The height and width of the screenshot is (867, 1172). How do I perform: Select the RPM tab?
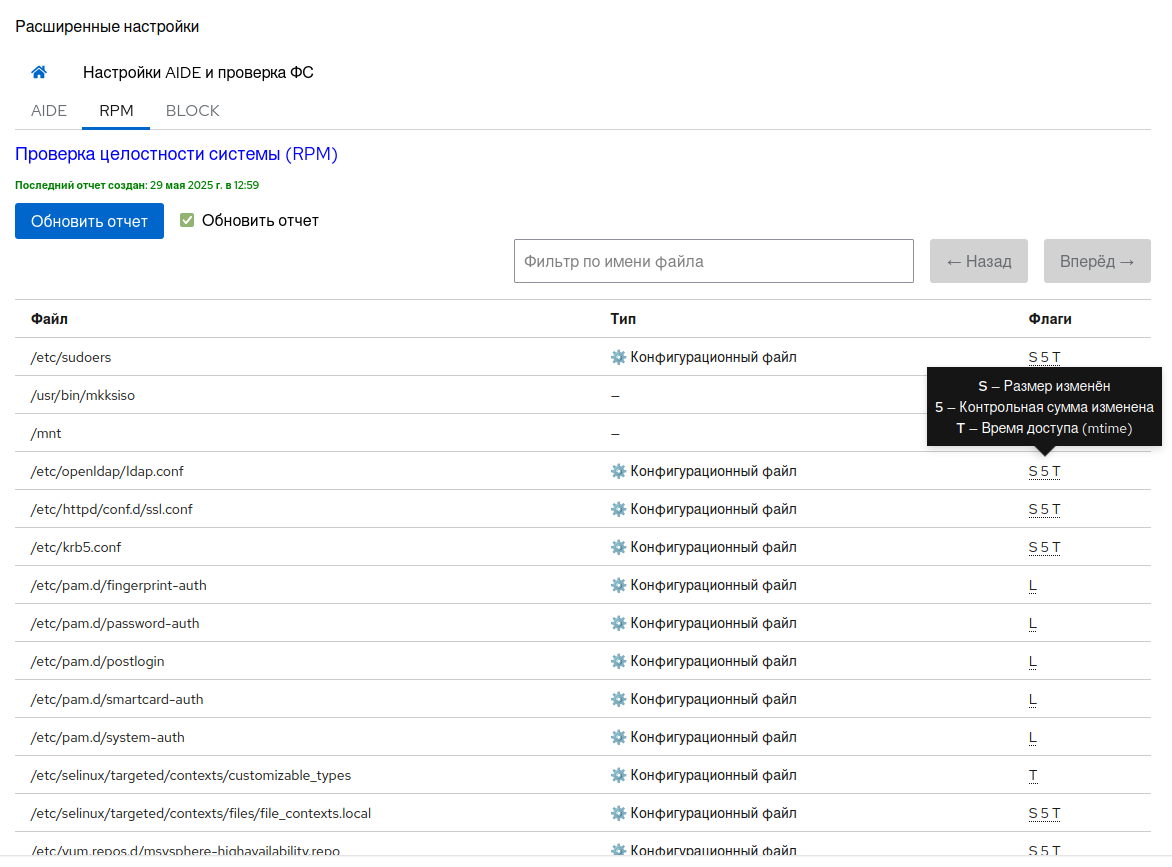click(116, 110)
